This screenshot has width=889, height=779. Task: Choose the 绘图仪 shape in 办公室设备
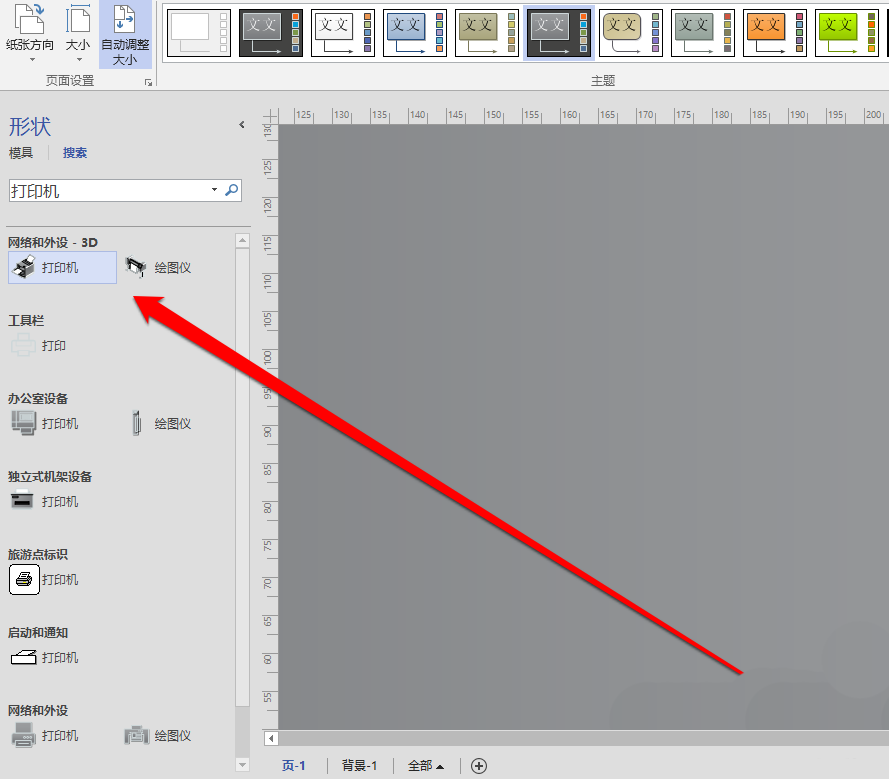click(160, 423)
